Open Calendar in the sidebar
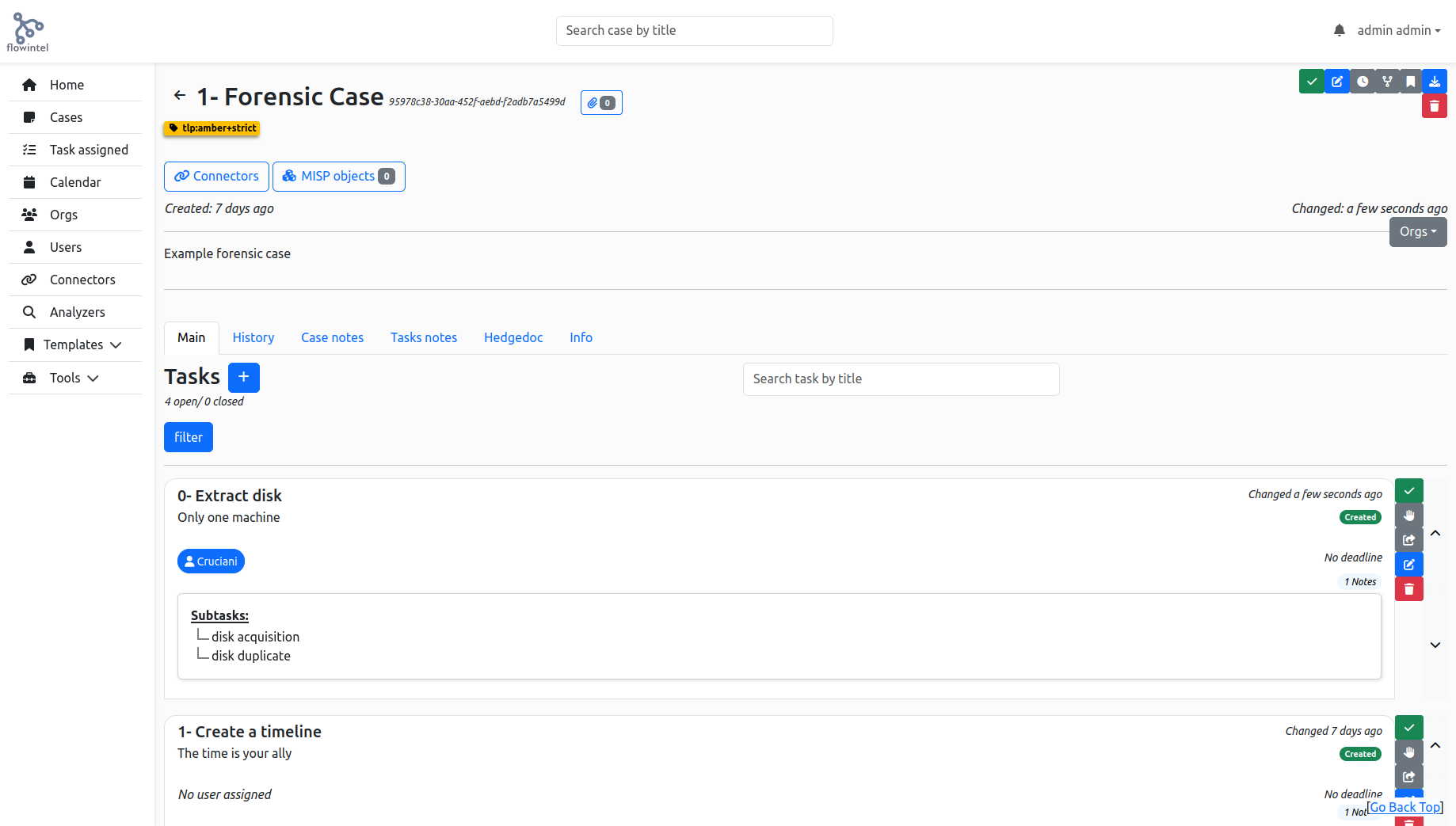 [75, 182]
